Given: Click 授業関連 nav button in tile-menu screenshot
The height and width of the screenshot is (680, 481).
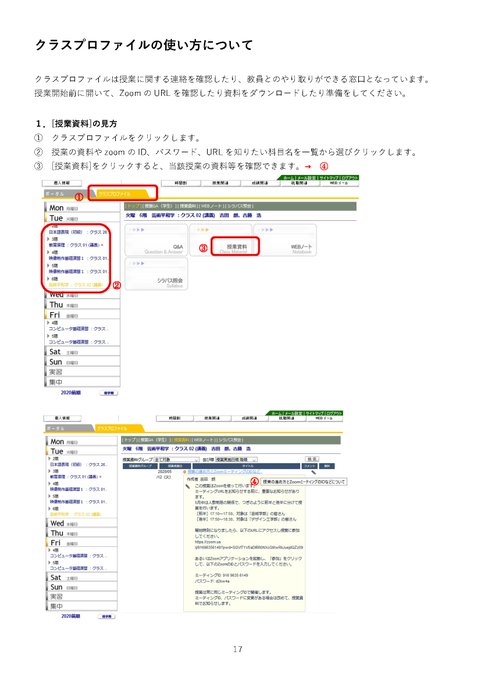Looking at the screenshot, I should pyautogui.click(x=220, y=183).
